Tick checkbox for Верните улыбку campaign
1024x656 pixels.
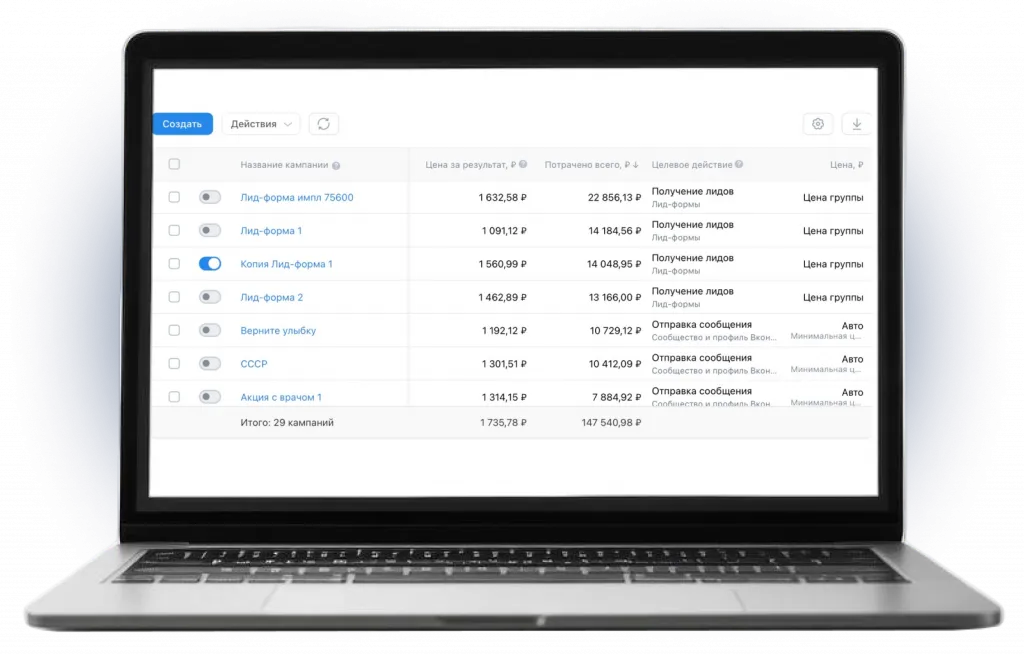click(174, 330)
